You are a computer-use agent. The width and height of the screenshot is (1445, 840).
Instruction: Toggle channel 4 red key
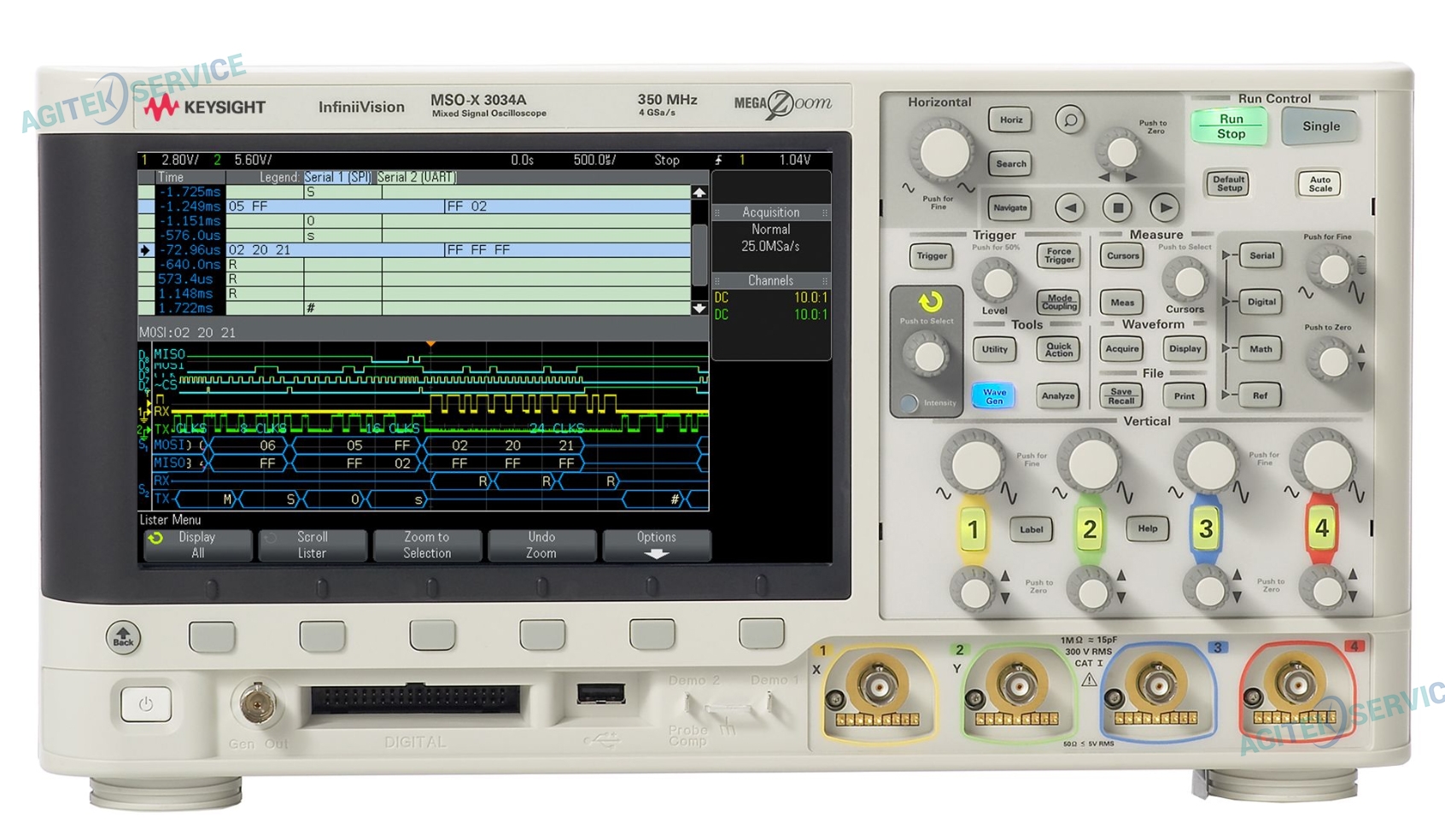(1322, 529)
